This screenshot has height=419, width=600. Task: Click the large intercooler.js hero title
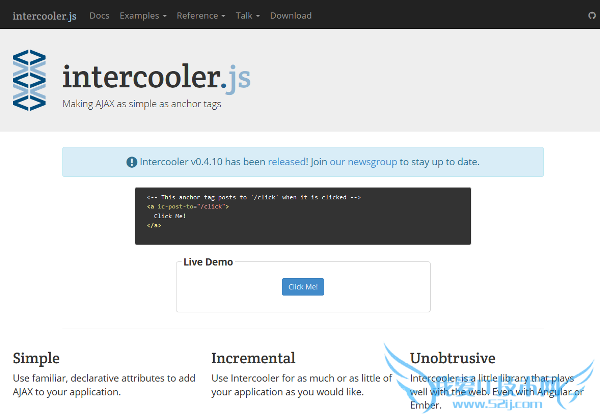coord(156,77)
